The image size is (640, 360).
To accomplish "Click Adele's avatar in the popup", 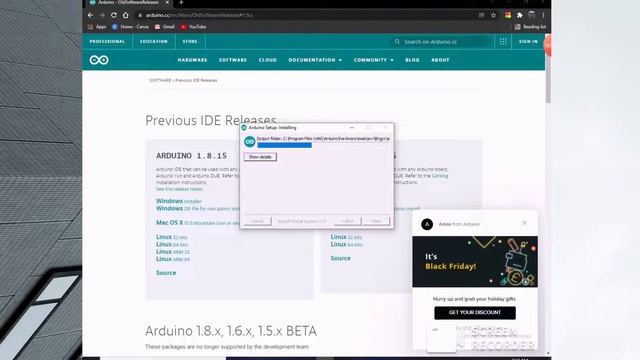I will [427, 224].
